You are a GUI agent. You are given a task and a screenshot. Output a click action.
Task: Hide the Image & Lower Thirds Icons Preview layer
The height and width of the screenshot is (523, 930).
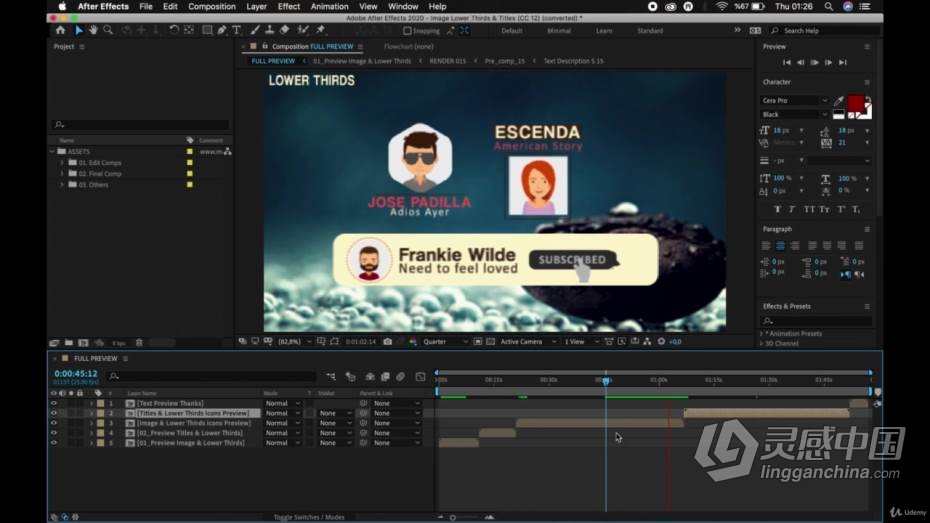(53, 423)
